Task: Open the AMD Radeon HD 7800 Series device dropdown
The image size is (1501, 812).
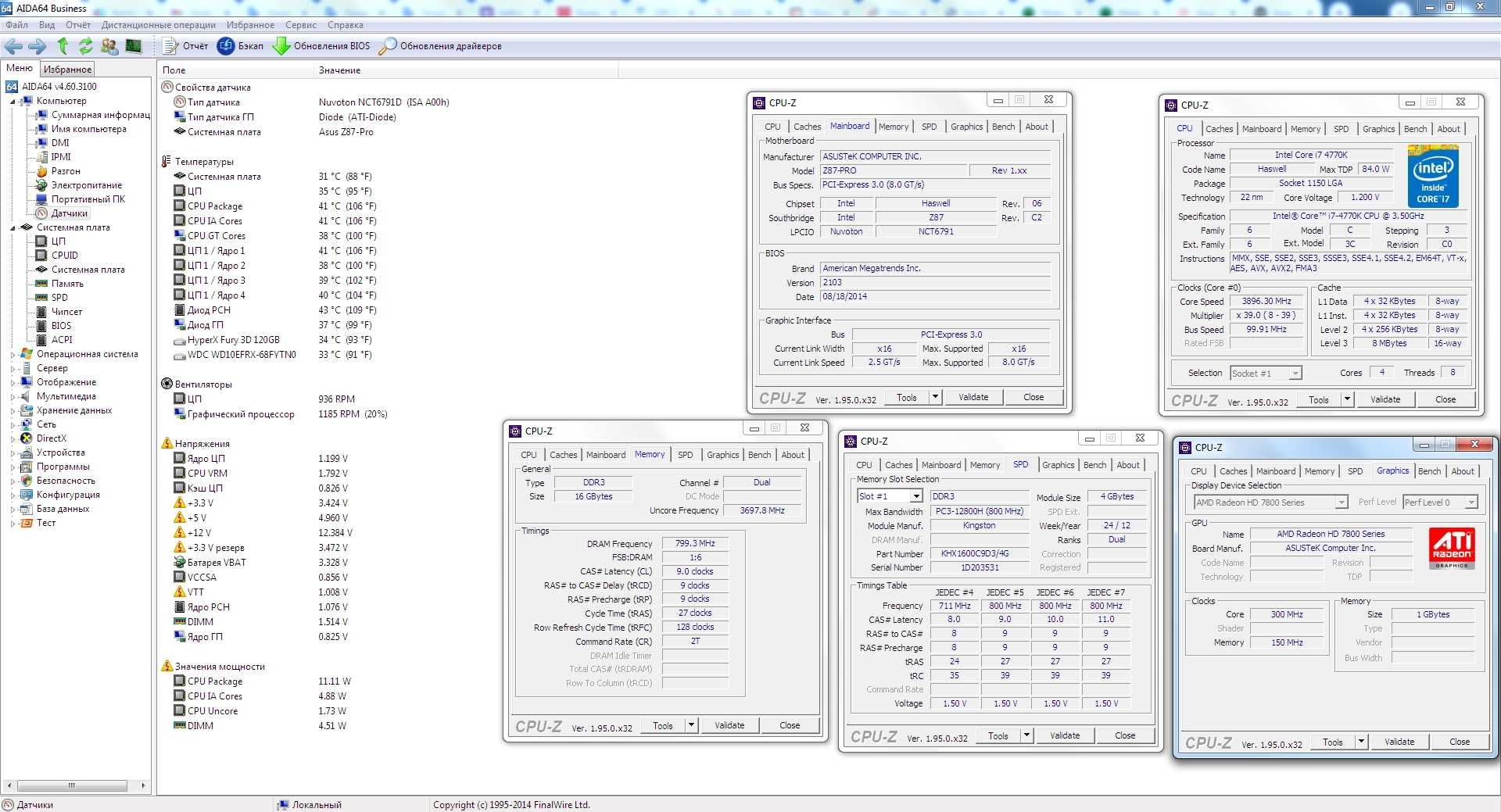Action: [x=1341, y=503]
